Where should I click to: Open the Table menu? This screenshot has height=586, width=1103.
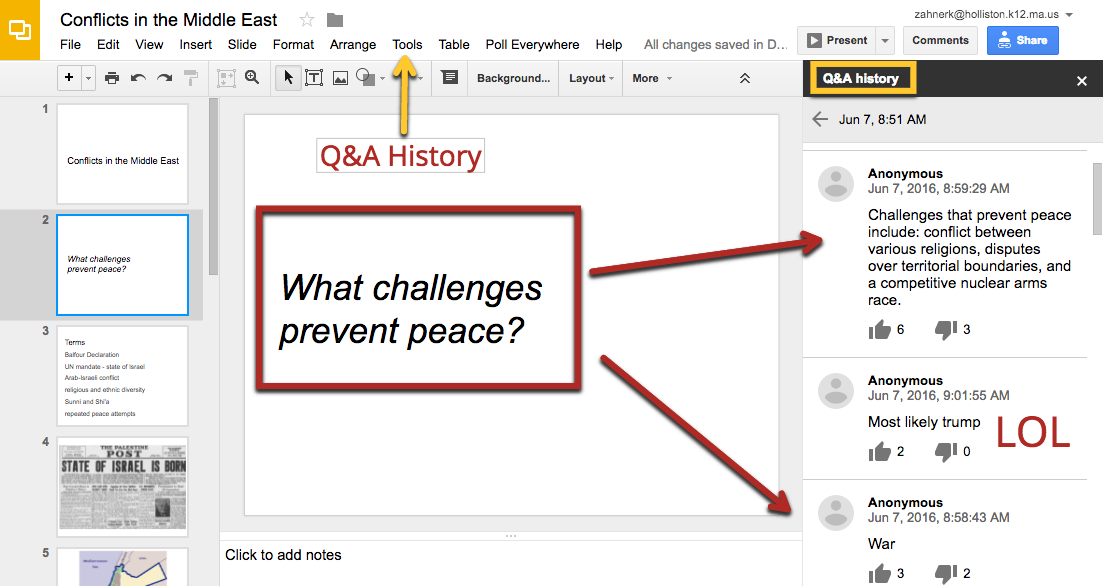[454, 44]
